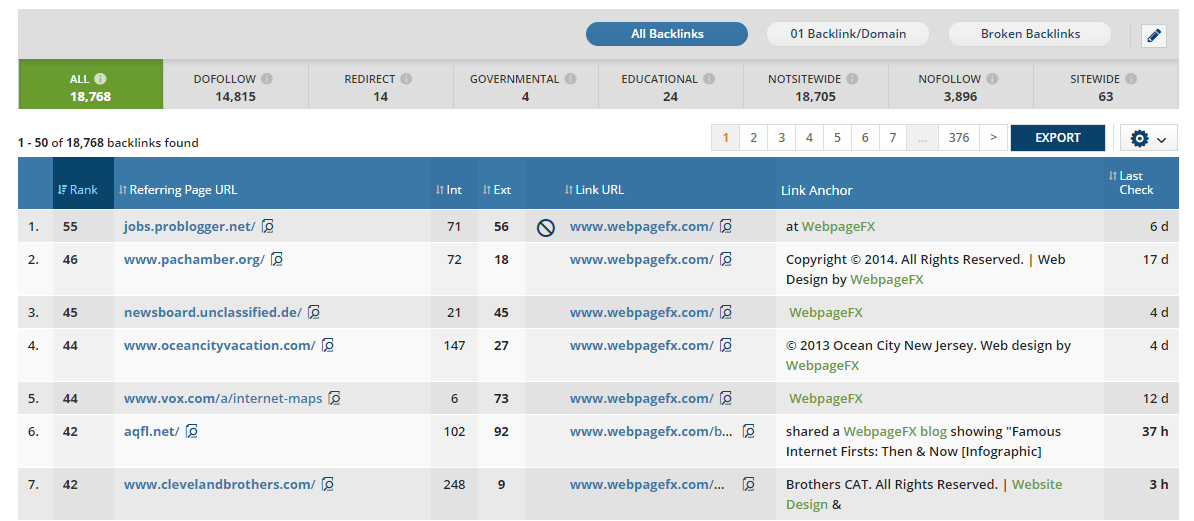Sort by Ext column
Image resolution: width=1194 pixels, height=521 pixels.
click(496, 190)
